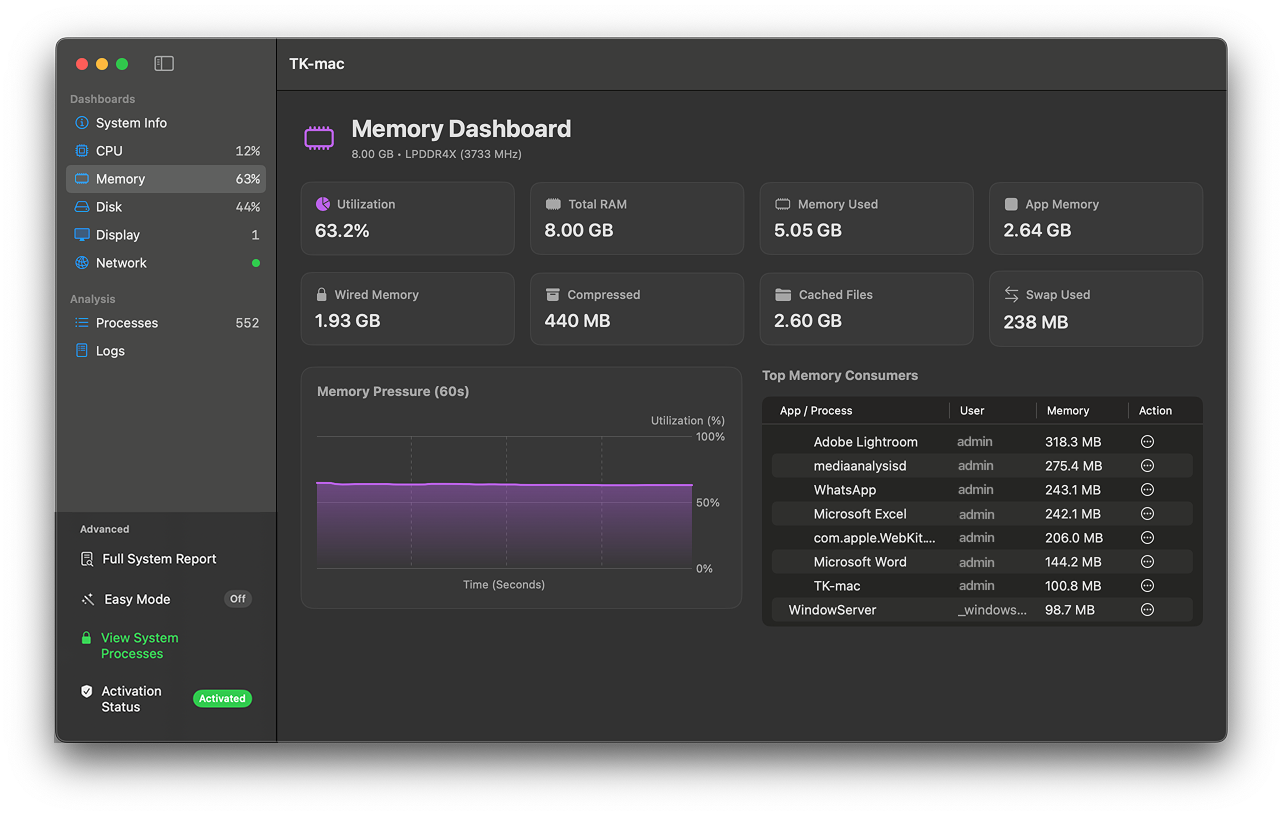Open the Display dashboard
1283x816 pixels.
point(119,234)
